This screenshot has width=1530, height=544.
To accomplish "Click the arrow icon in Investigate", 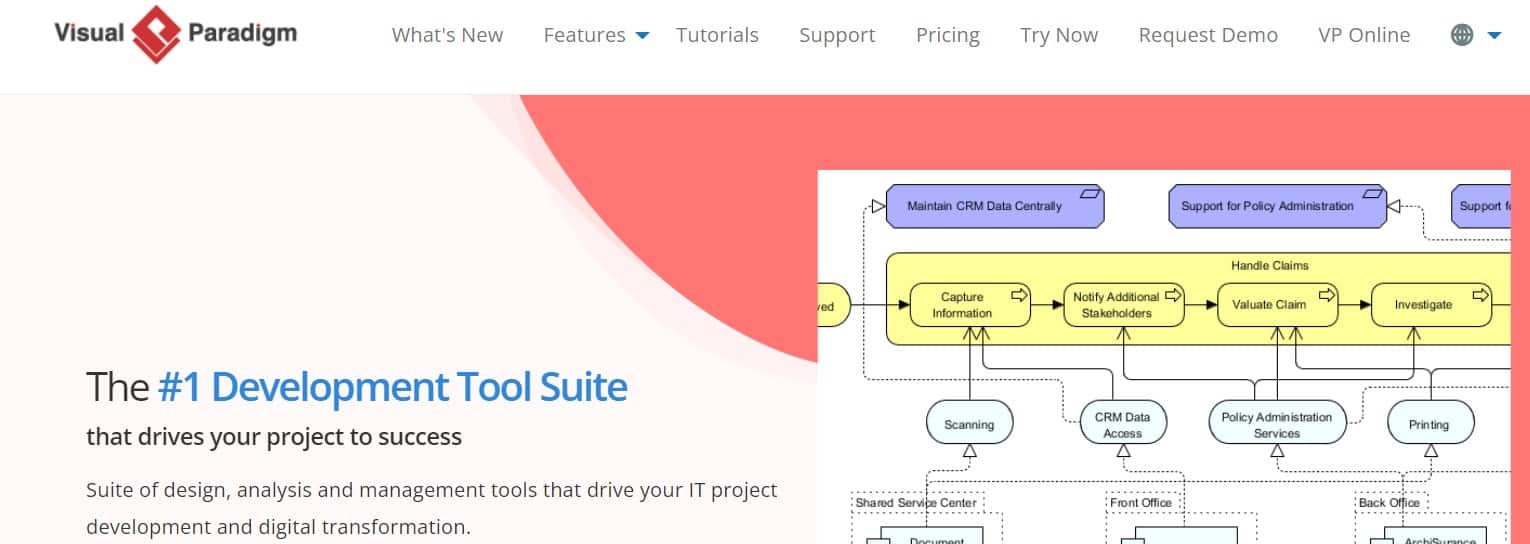I will click(1480, 295).
